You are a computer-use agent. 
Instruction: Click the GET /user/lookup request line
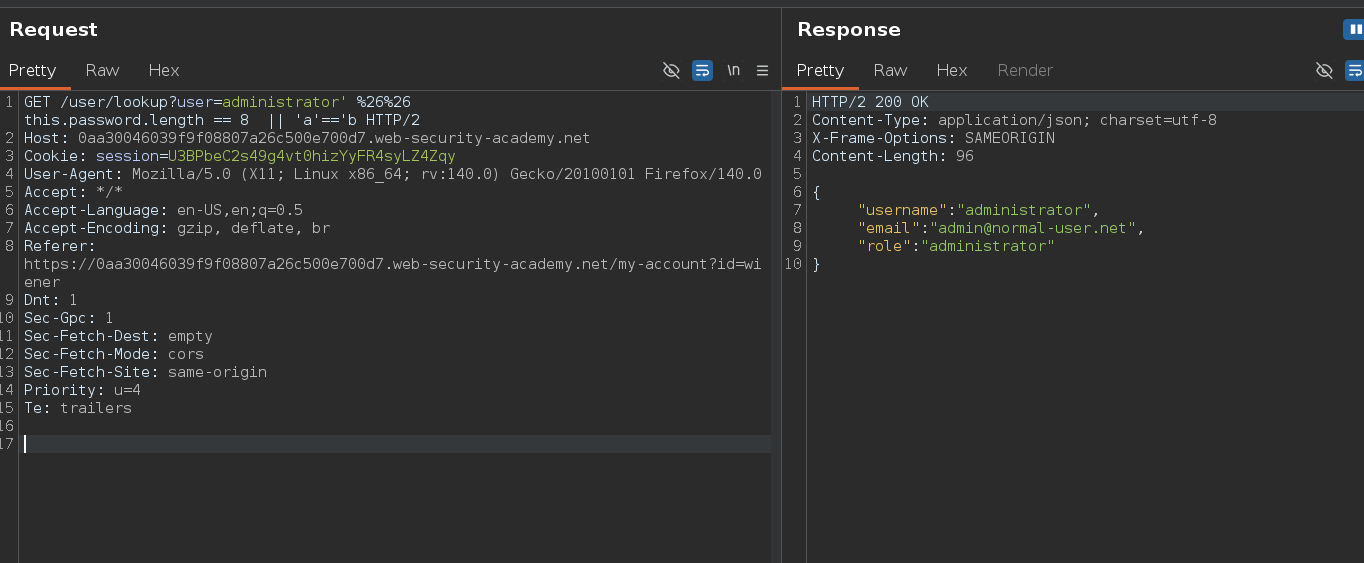coord(217,102)
